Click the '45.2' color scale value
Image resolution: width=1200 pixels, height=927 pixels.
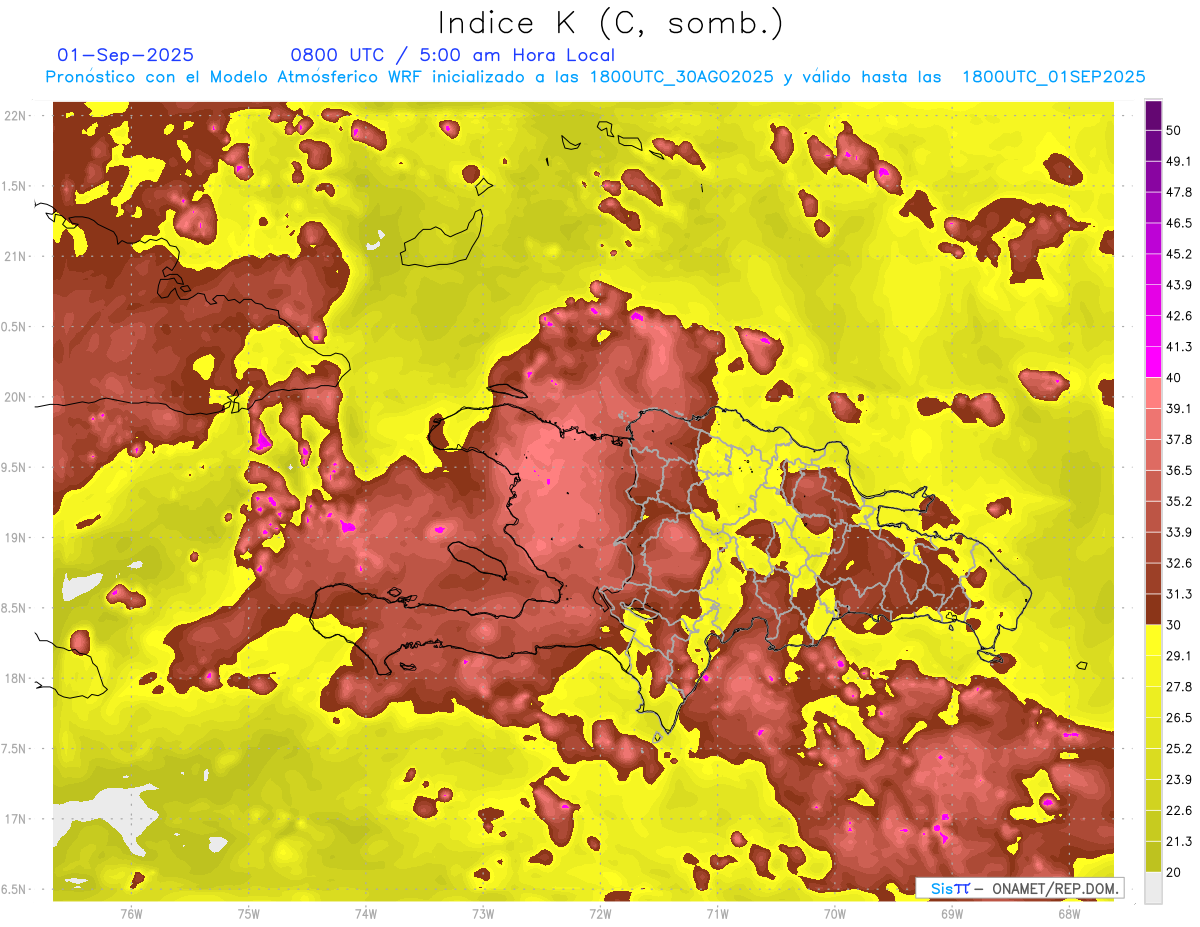tap(1178, 254)
